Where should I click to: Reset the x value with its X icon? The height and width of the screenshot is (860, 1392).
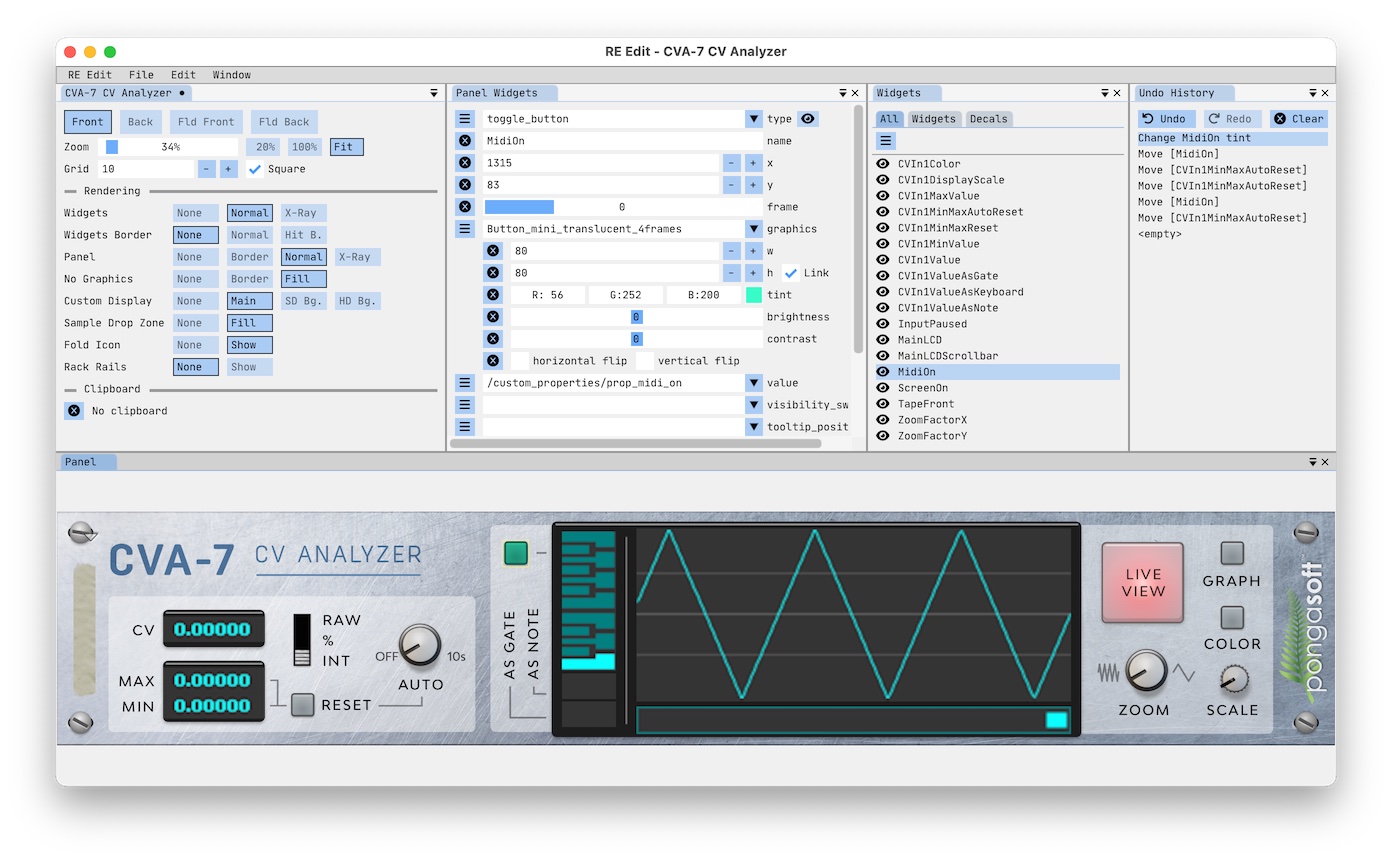click(x=465, y=163)
